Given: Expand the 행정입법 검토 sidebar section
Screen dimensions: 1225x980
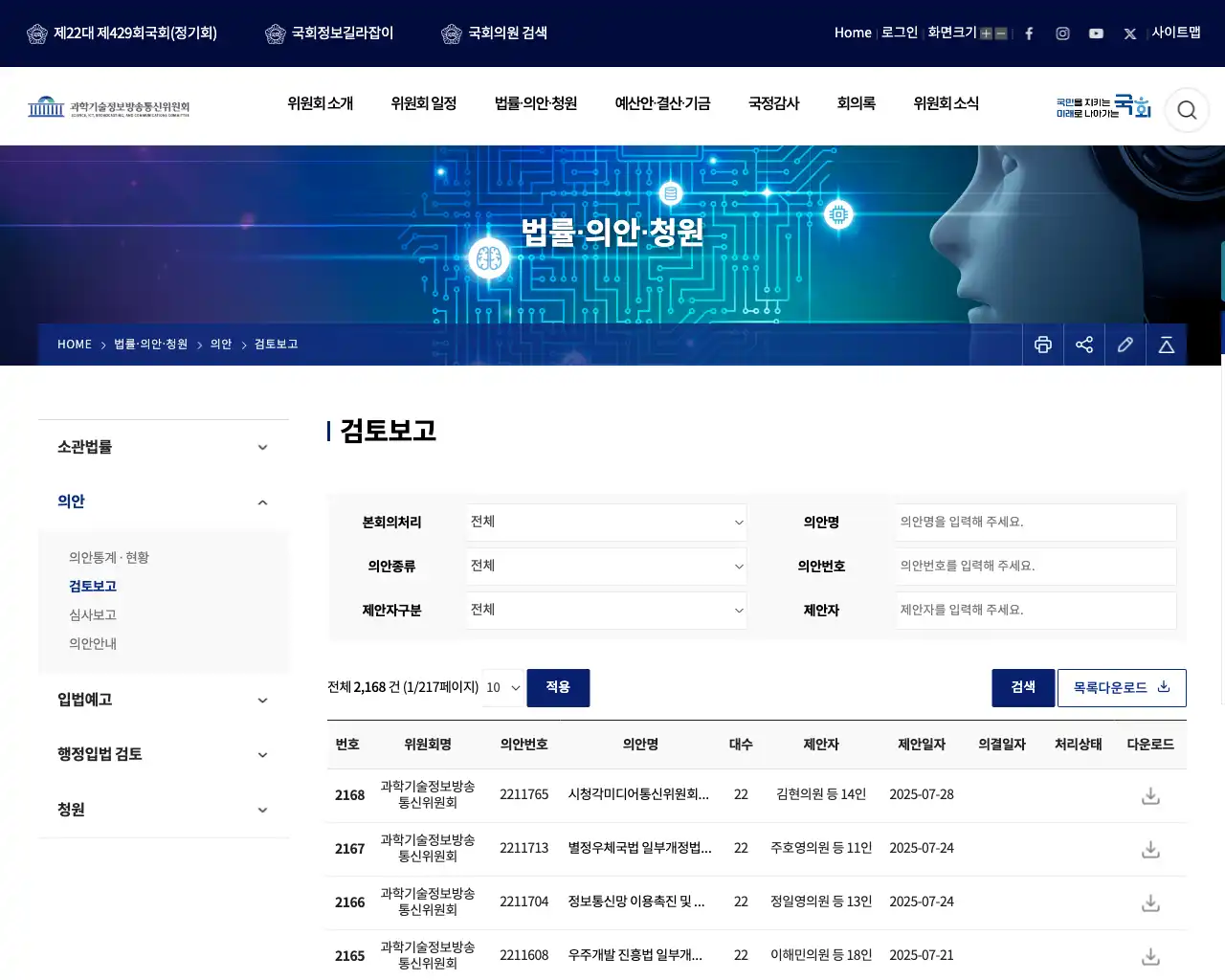Looking at the screenshot, I should [x=164, y=754].
